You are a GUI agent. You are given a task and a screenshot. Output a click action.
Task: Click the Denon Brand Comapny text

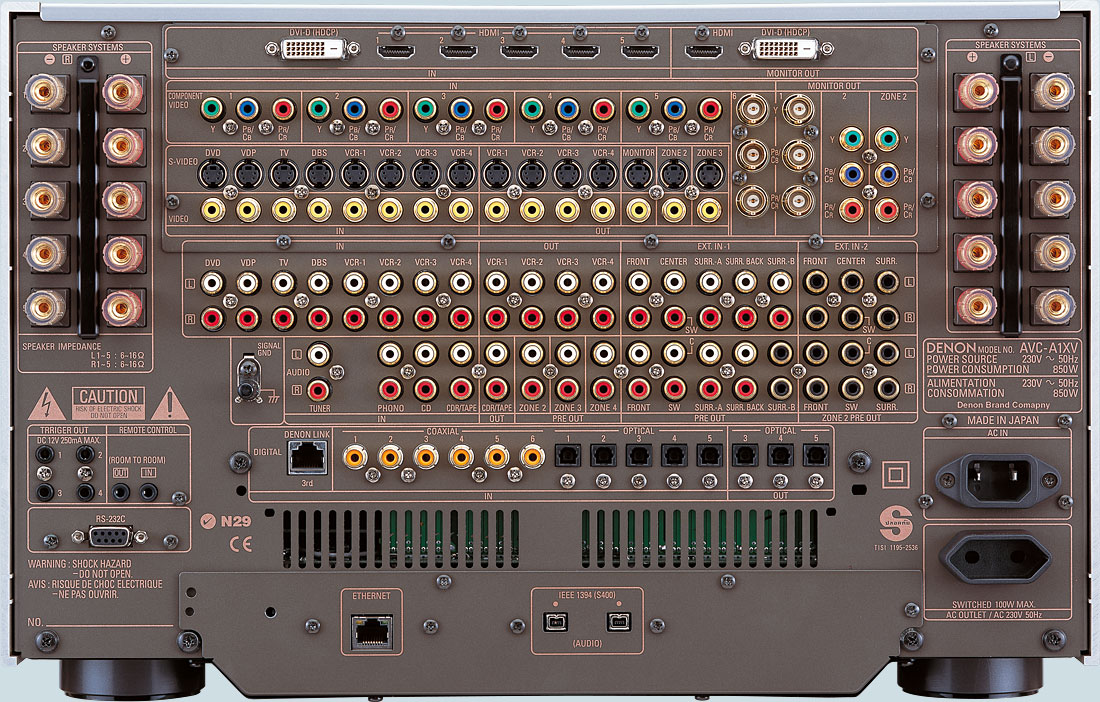click(x=1004, y=405)
